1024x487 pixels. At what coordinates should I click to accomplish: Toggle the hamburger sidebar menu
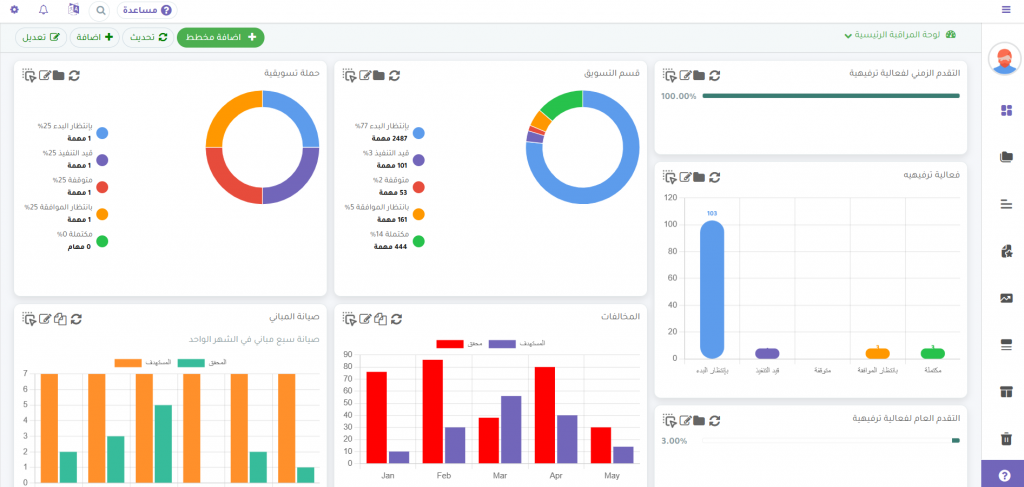[1006, 10]
